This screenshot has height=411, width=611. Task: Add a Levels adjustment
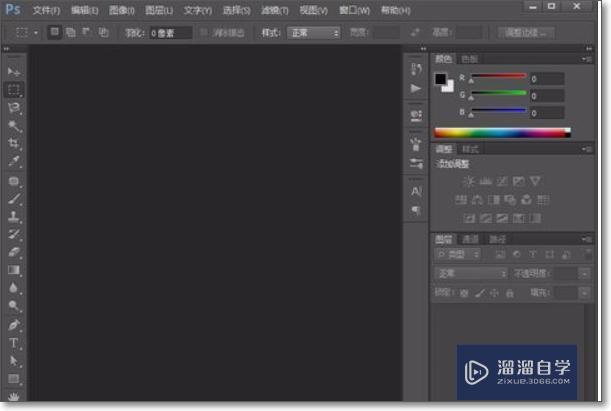coord(486,181)
